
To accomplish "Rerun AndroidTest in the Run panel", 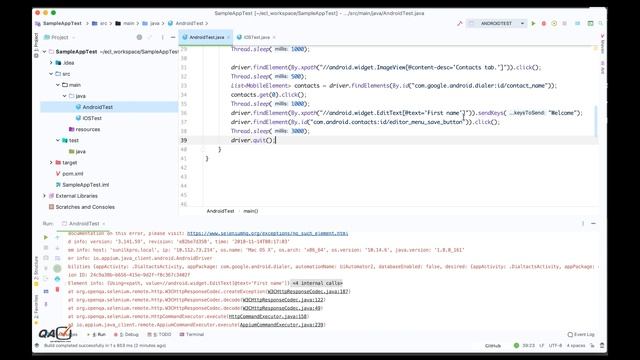I will pos(46,237).
